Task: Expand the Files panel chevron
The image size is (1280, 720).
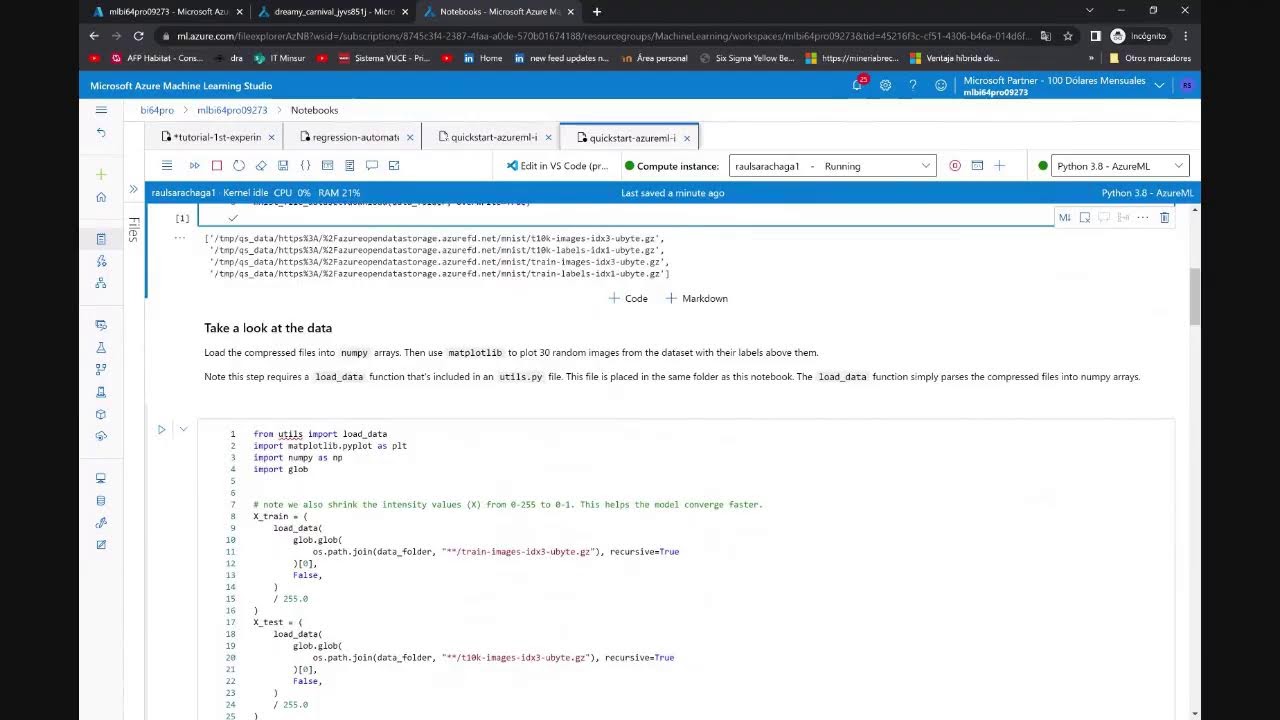Action: click(133, 189)
